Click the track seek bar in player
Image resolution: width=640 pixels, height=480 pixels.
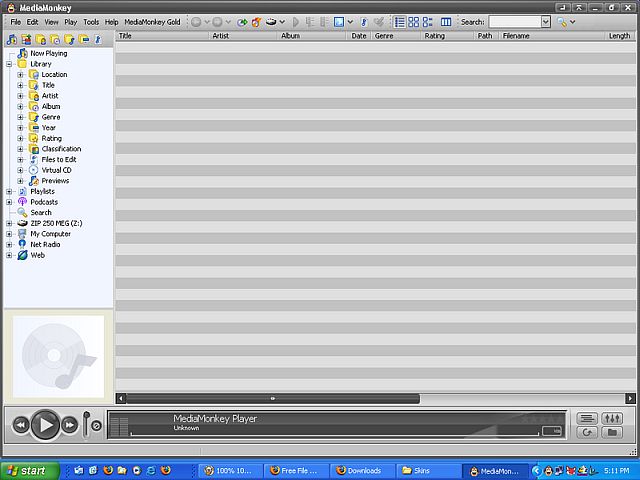click(x=334, y=434)
